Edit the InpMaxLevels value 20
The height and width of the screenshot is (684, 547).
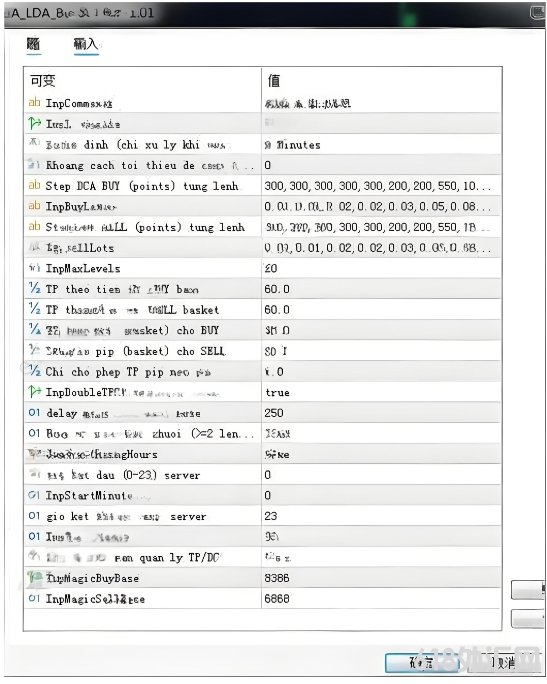(381, 268)
